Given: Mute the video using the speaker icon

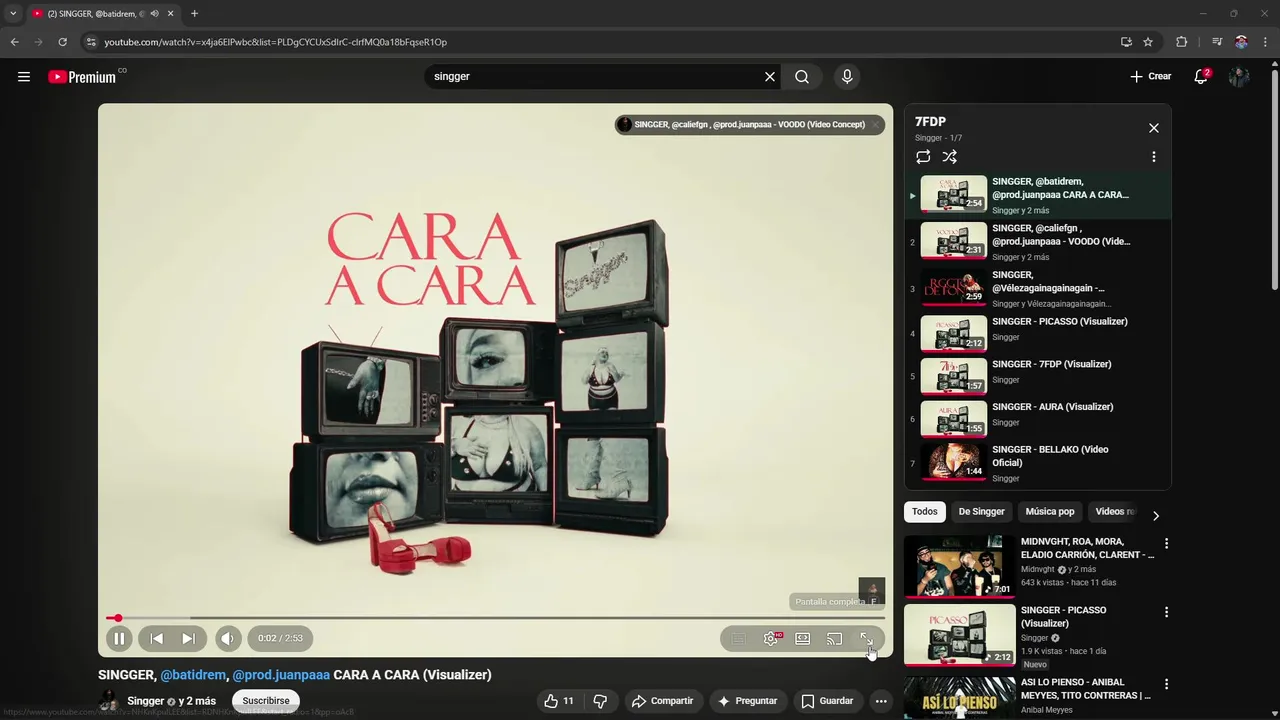Looking at the screenshot, I should (x=228, y=638).
